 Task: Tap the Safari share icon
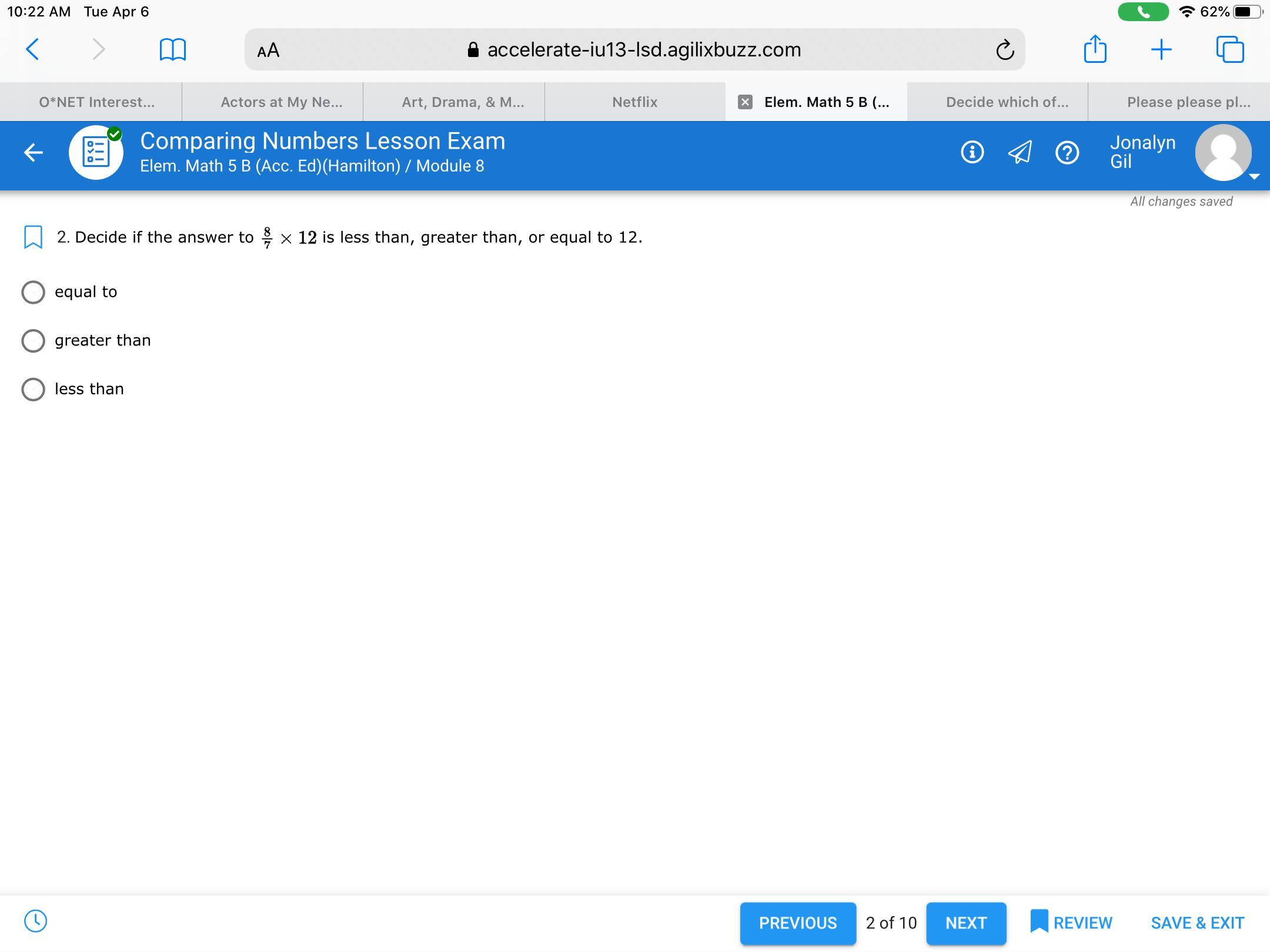tap(1095, 49)
